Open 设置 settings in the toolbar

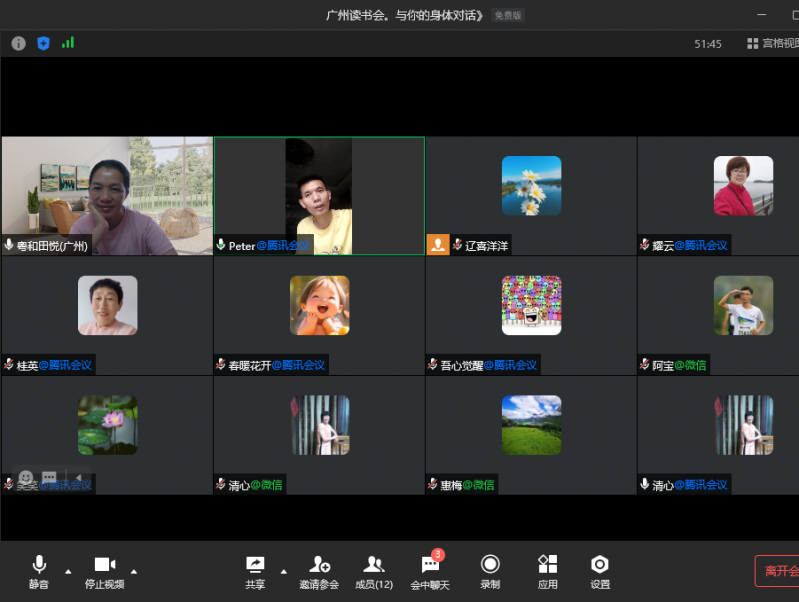[x=600, y=571]
